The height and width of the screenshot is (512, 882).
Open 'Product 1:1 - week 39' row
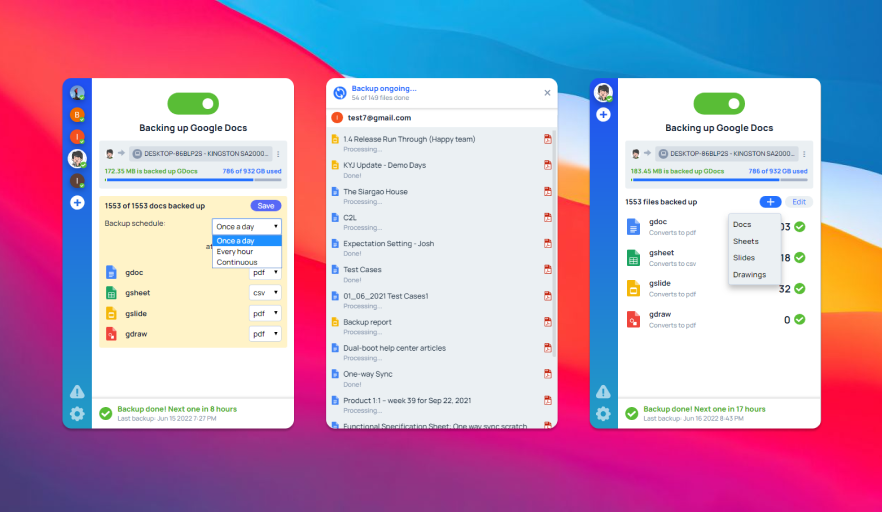[440, 405]
